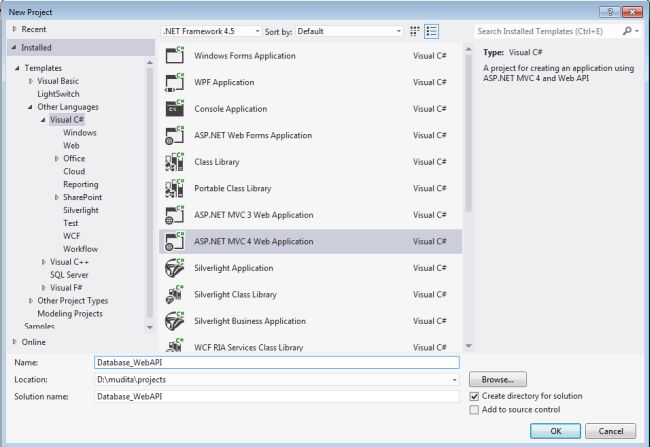
Task: Collapse the Installed section
Action: point(14,47)
